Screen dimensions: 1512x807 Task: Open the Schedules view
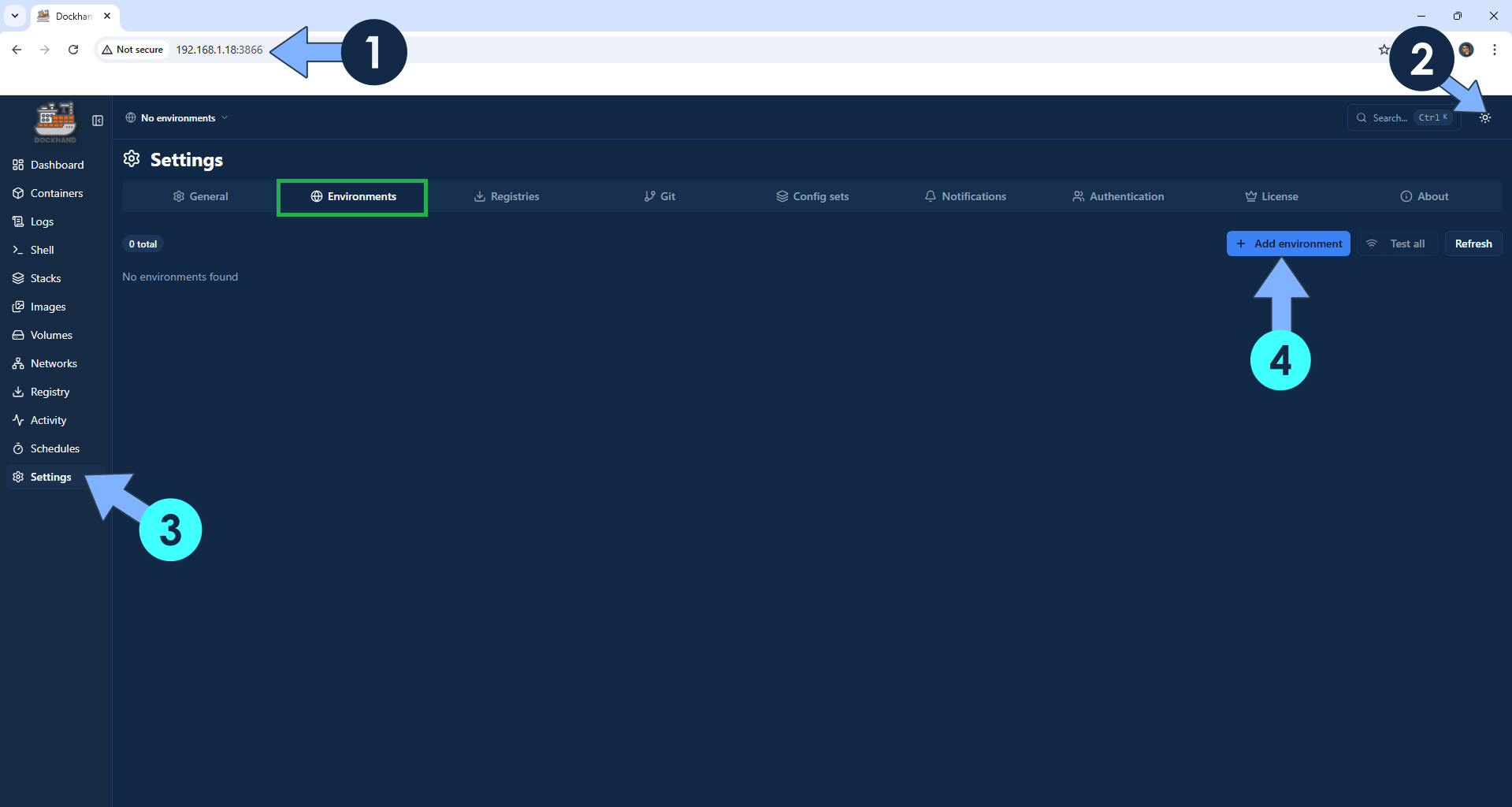tap(54, 448)
